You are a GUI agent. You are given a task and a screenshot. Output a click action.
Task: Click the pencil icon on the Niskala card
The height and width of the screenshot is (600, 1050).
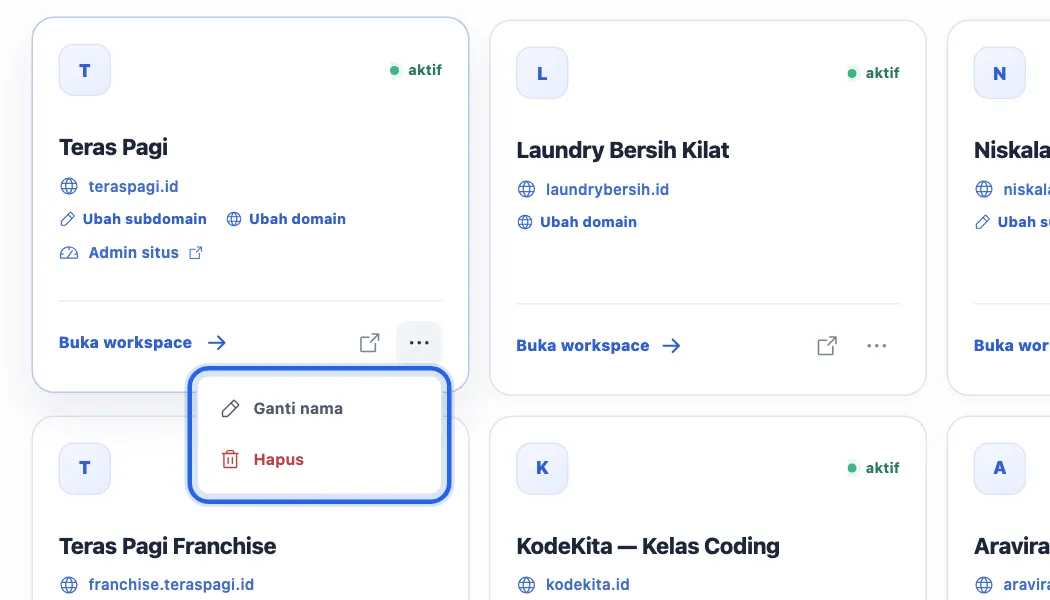982,222
